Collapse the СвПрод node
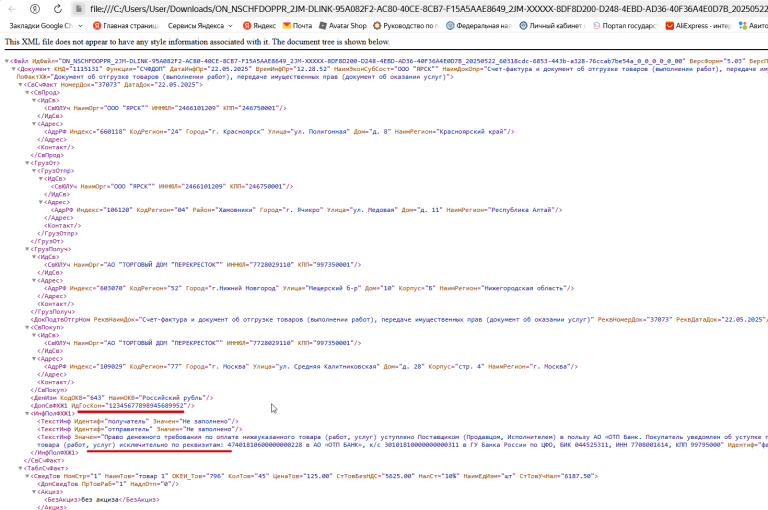Viewport: 768px width, 510px height. pyautogui.click(x=27, y=93)
